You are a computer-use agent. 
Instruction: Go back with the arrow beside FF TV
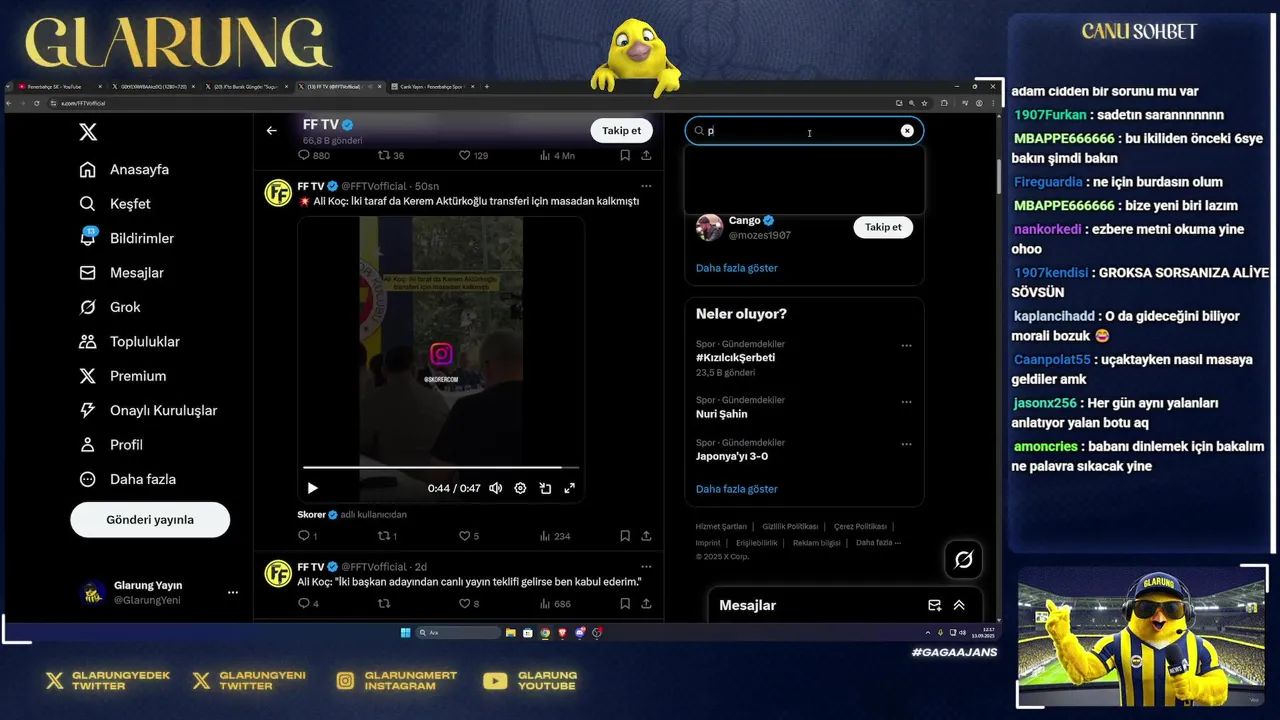(271, 131)
